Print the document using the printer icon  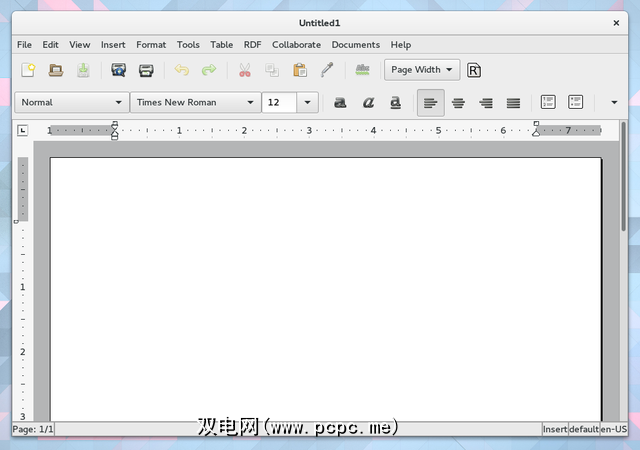(x=146, y=70)
